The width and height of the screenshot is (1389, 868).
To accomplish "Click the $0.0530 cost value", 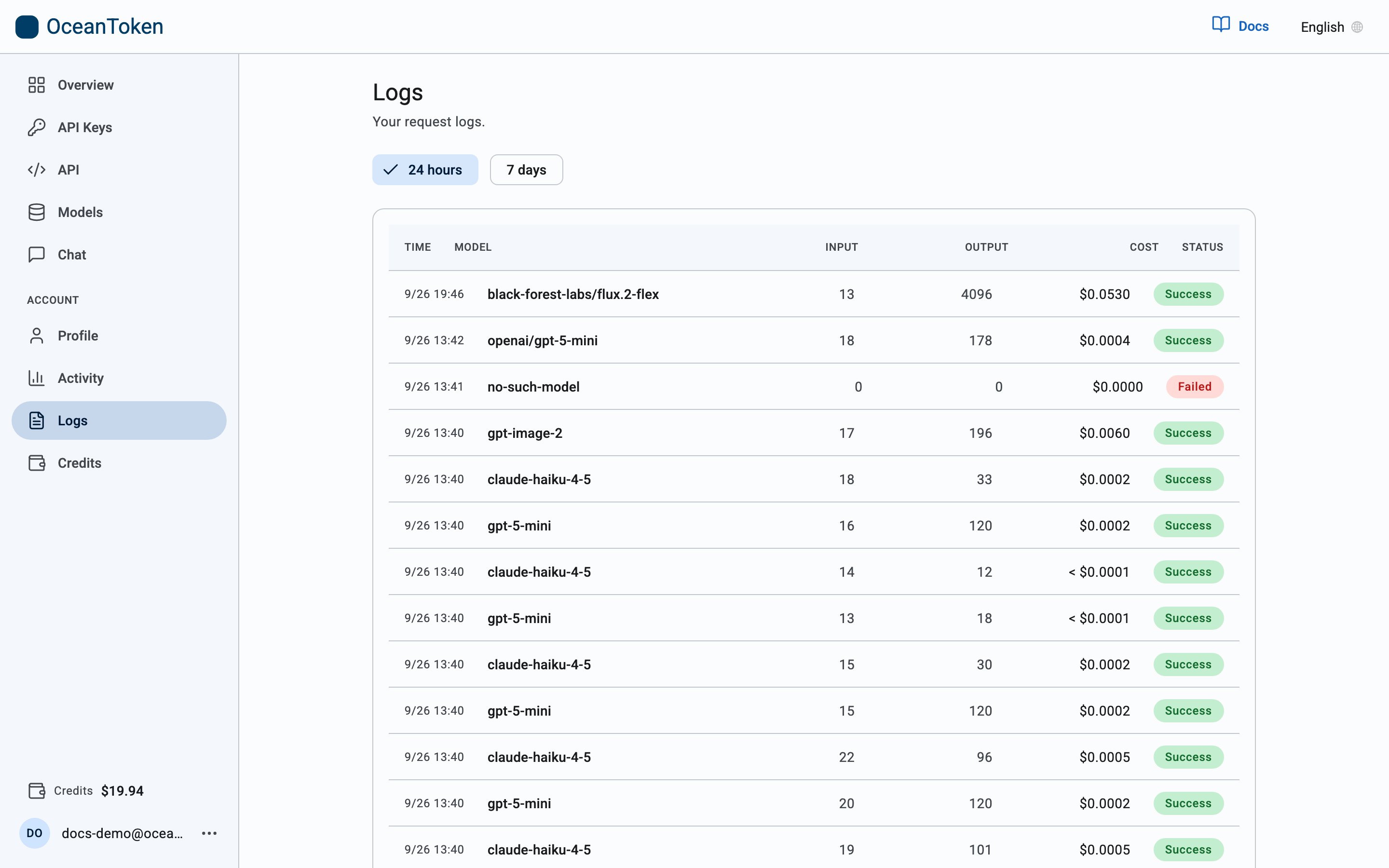I will (1104, 294).
